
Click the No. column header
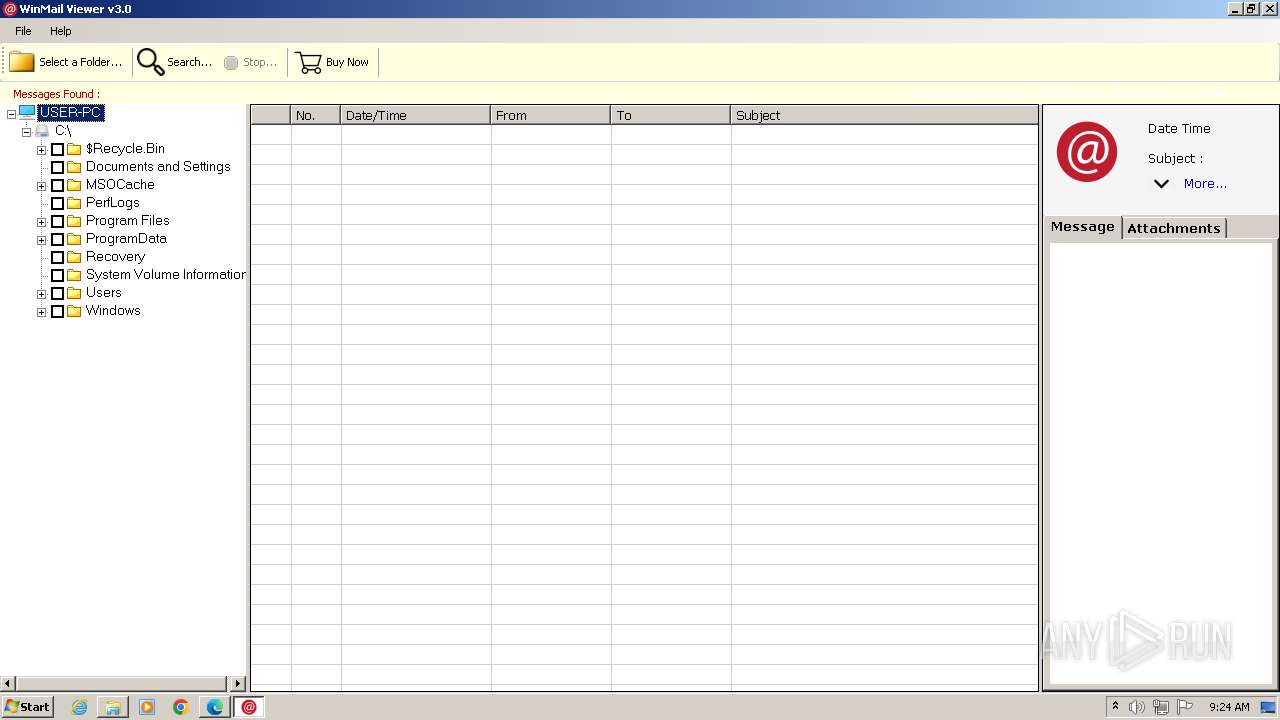[315, 115]
